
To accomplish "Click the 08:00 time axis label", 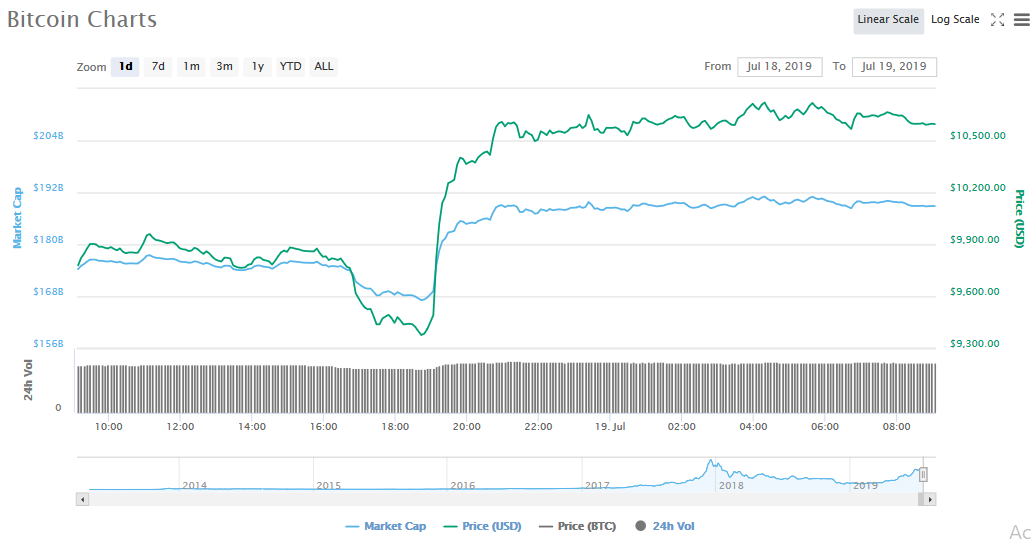I will tap(896, 426).
